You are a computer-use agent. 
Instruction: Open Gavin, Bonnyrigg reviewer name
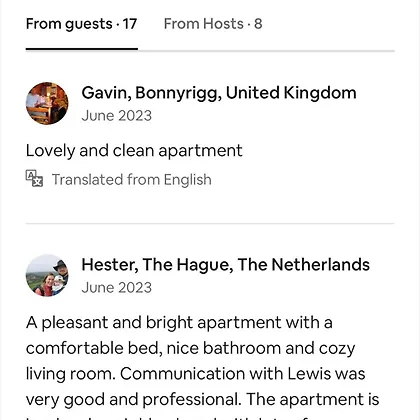[219, 93]
